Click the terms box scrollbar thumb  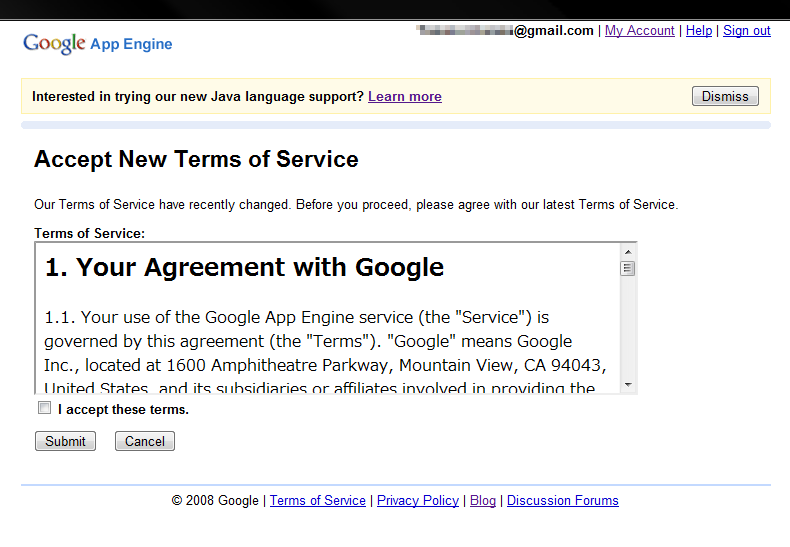coord(628,268)
